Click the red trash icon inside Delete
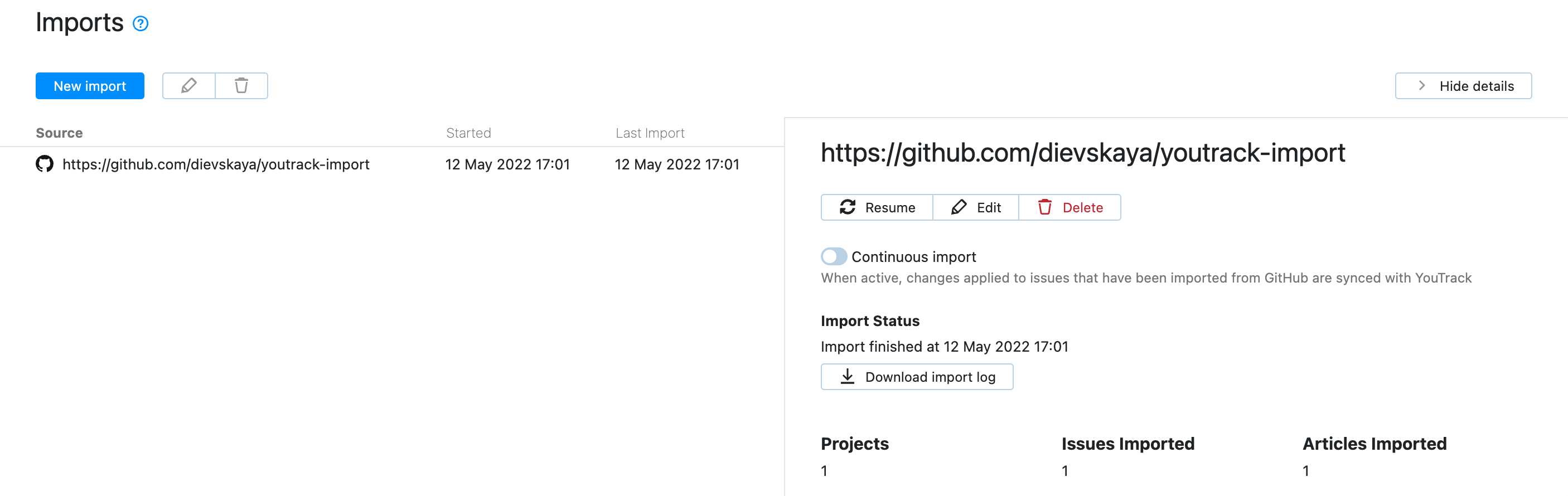Viewport: 1568px width, 496px height. (1046, 207)
